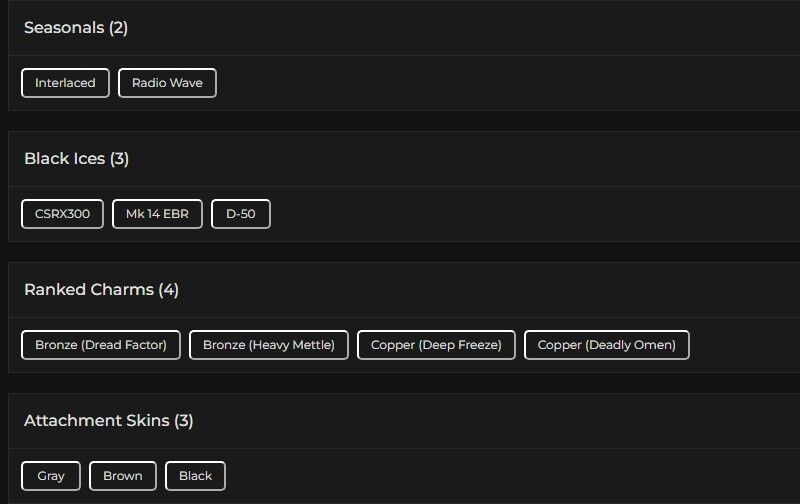800x504 pixels.
Task: Click the Ranked Charms (4) header
Action: point(101,290)
